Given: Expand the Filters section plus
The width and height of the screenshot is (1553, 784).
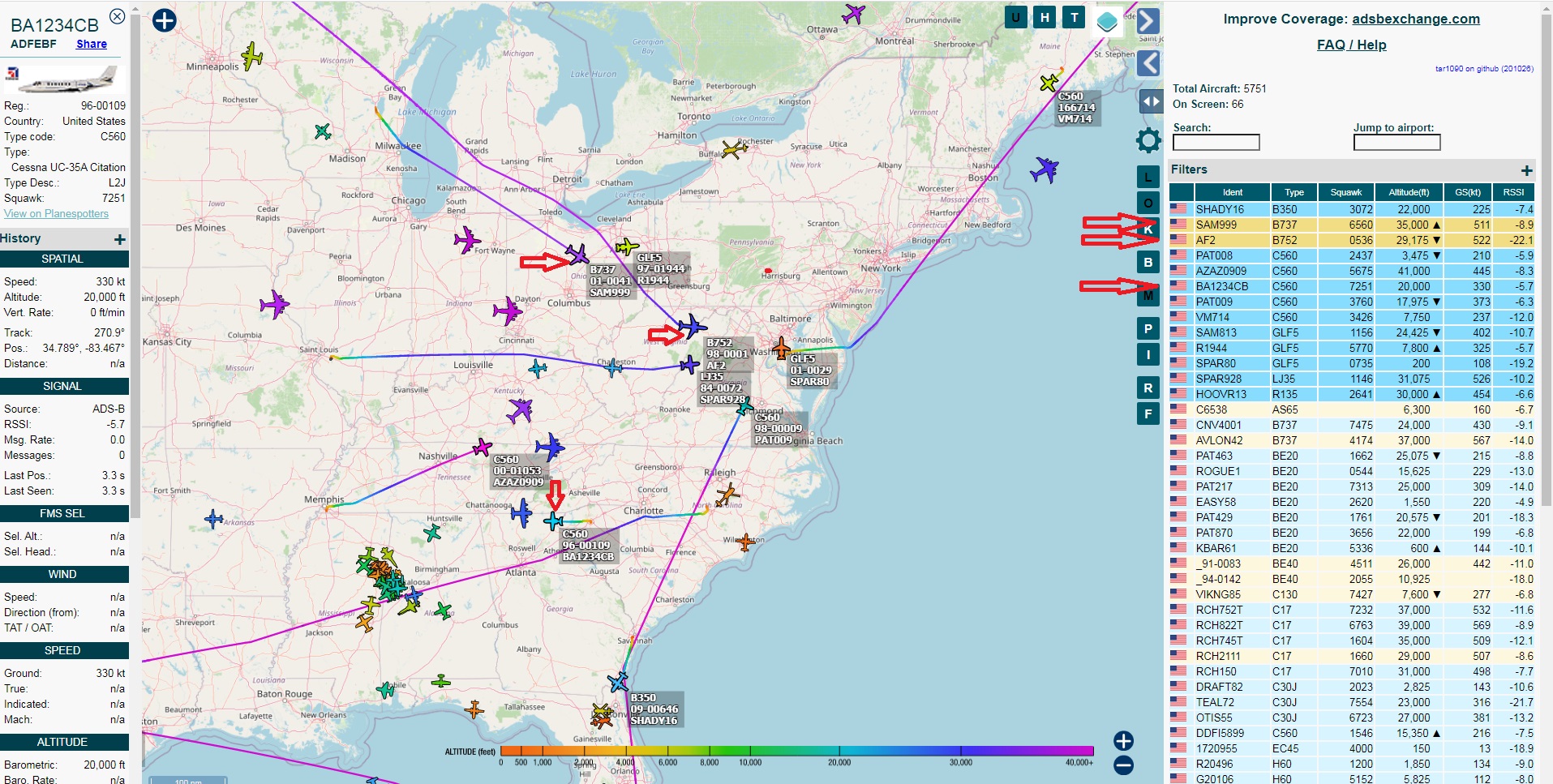Looking at the screenshot, I should click(x=1526, y=170).
